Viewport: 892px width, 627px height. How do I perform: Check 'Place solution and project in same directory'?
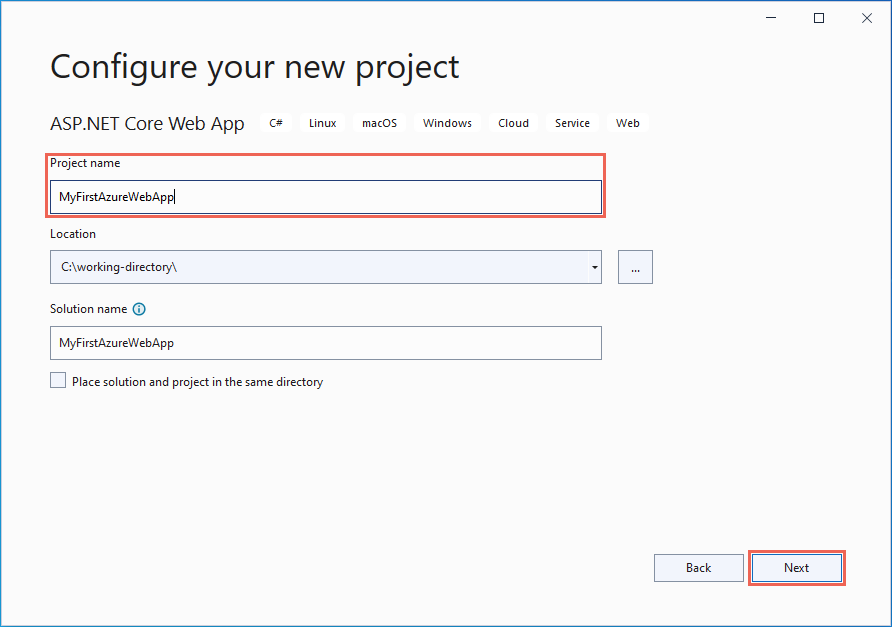(58, 381)
